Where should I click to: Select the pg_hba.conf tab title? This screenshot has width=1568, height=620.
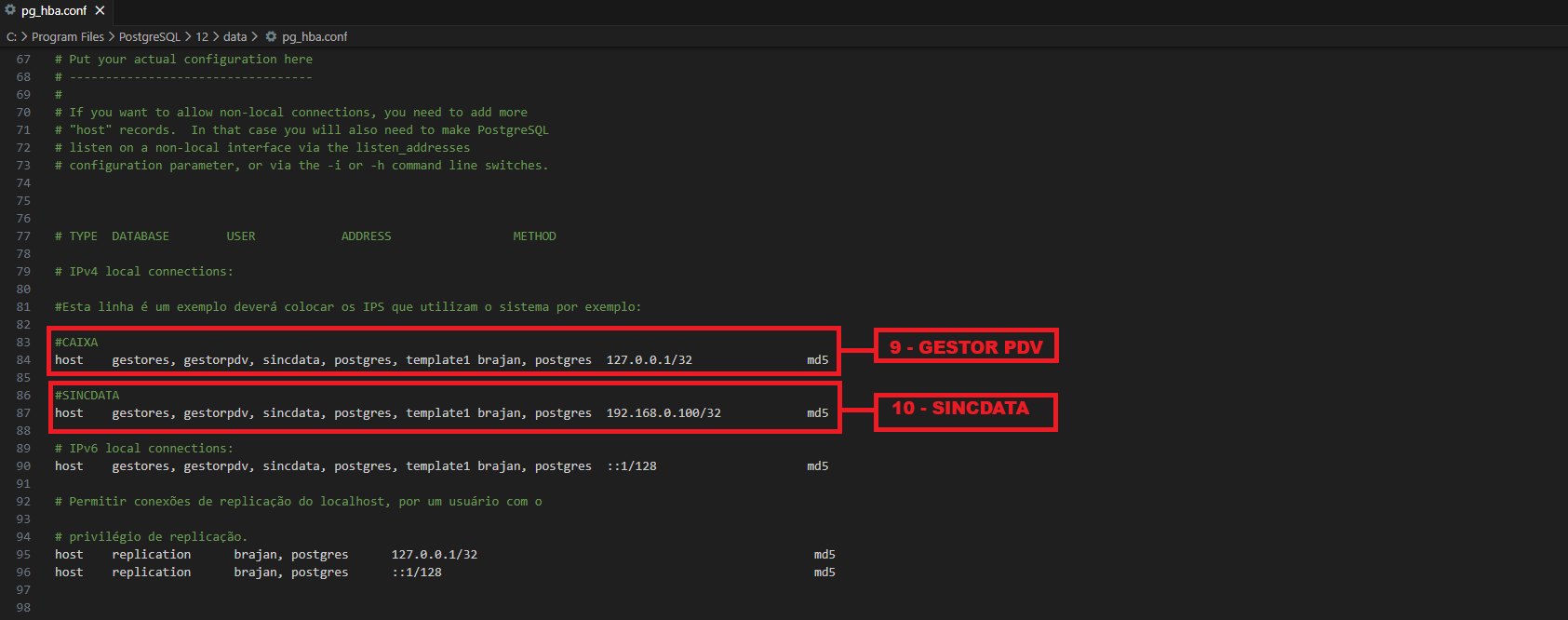54,11
